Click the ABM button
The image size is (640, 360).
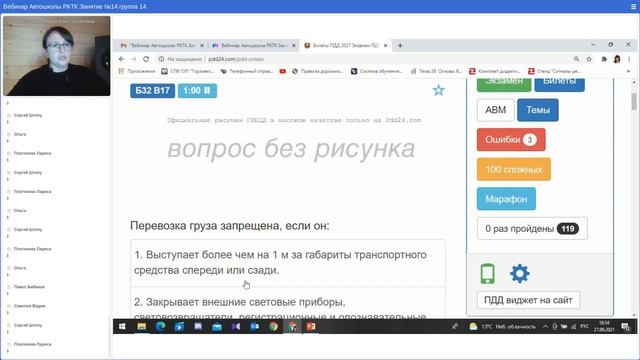click(x=495, y=110)
